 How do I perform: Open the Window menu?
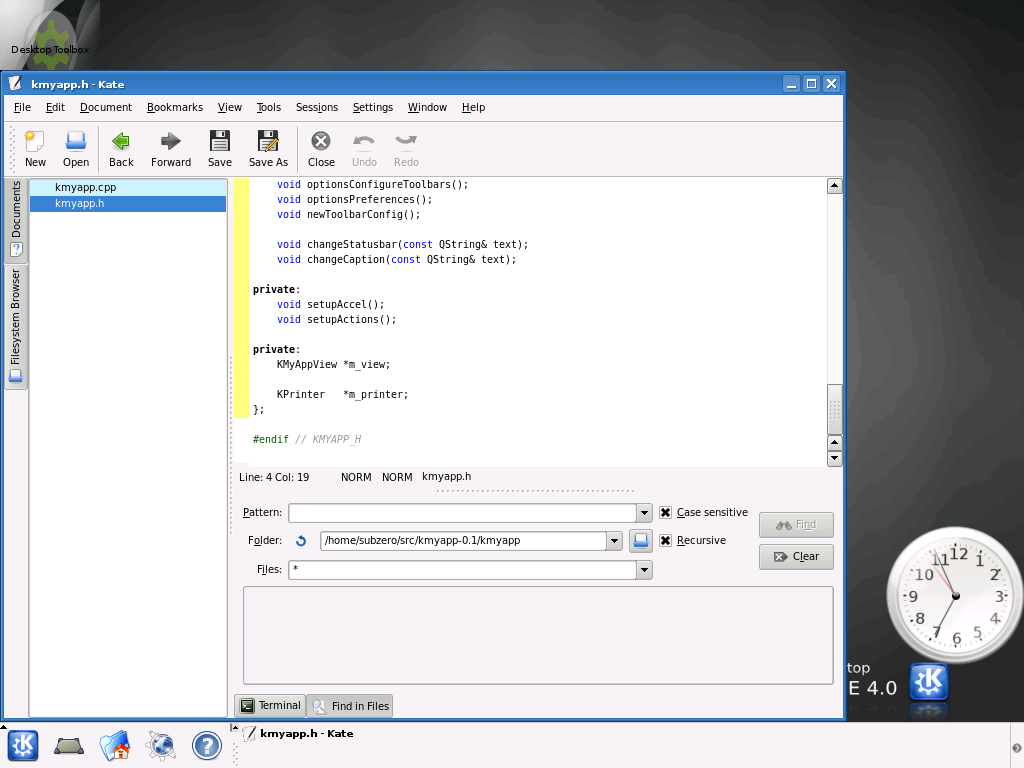coord(427,107)
